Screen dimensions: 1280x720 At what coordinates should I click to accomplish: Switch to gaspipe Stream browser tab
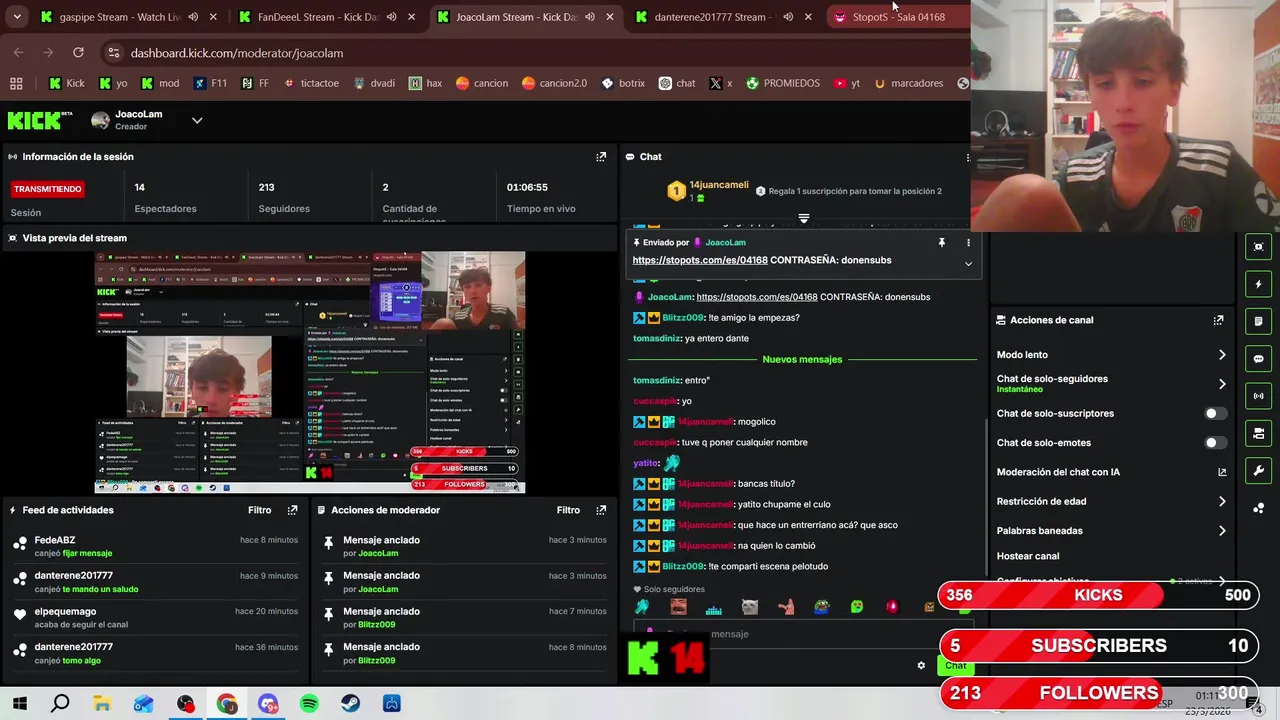(119, 17)
